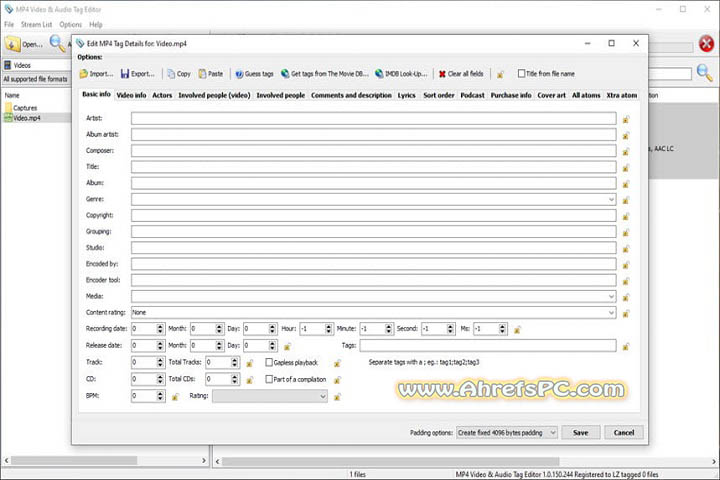Screen dimensions: 720x480
Task: Click into the Artist text field
Action: [373, 119]
